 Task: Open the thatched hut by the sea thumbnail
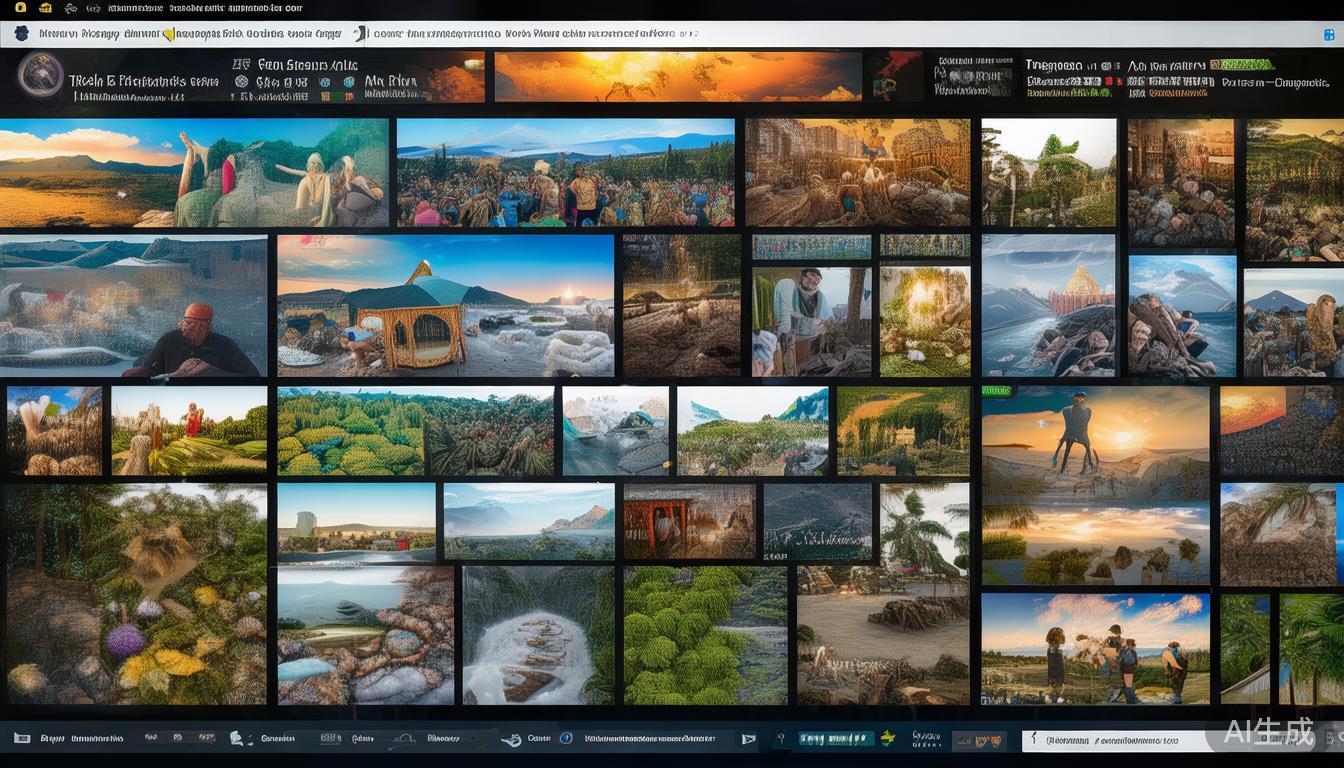pos(445,305)
